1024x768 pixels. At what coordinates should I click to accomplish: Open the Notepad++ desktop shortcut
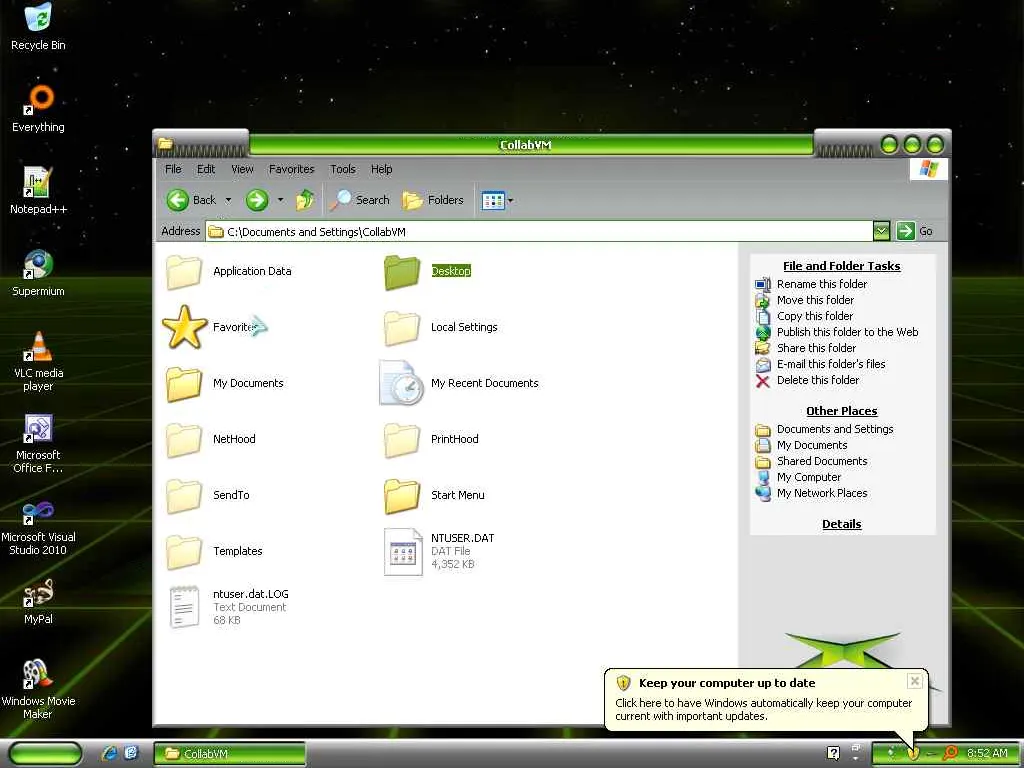[x=38, y=191]
